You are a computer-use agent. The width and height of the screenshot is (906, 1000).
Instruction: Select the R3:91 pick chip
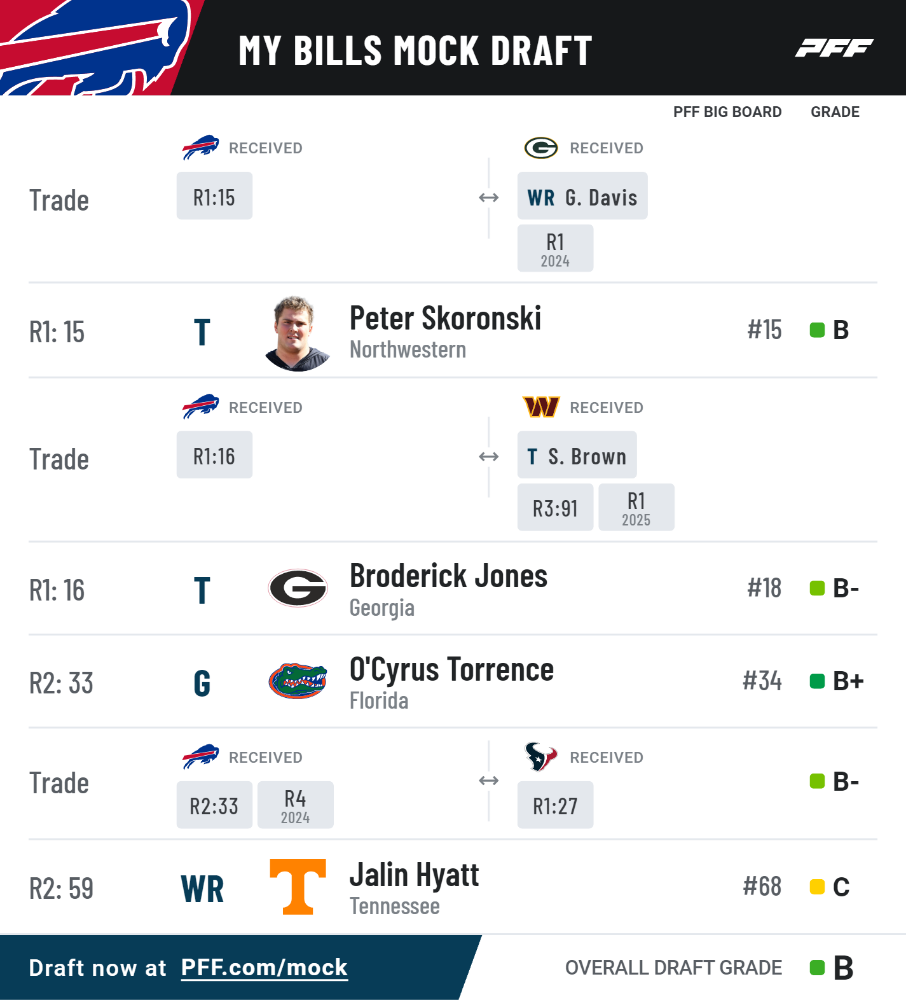(555, 507)
